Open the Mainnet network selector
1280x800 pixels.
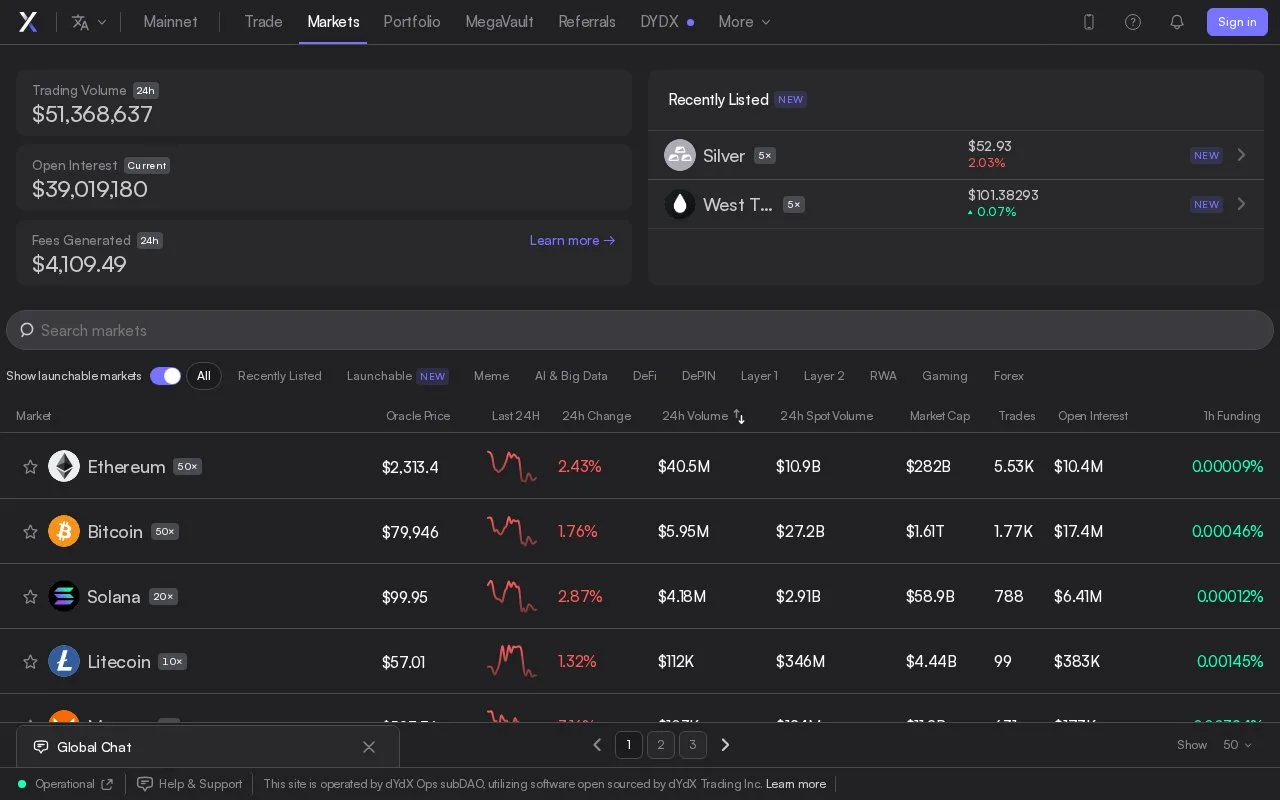tap(171, 22)
